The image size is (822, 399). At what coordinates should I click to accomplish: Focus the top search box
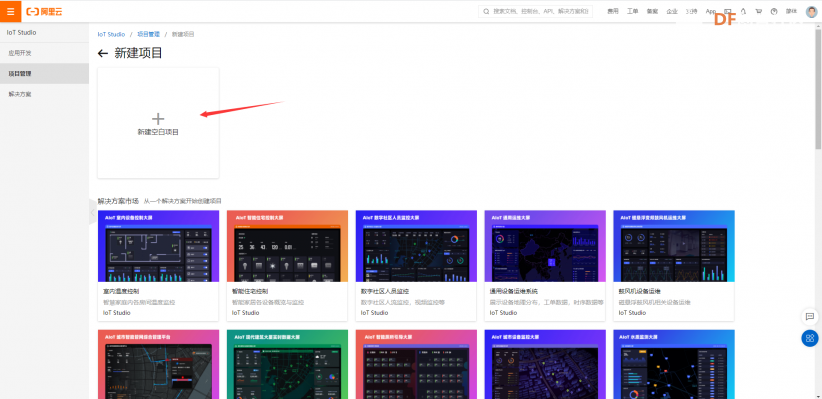535,12
